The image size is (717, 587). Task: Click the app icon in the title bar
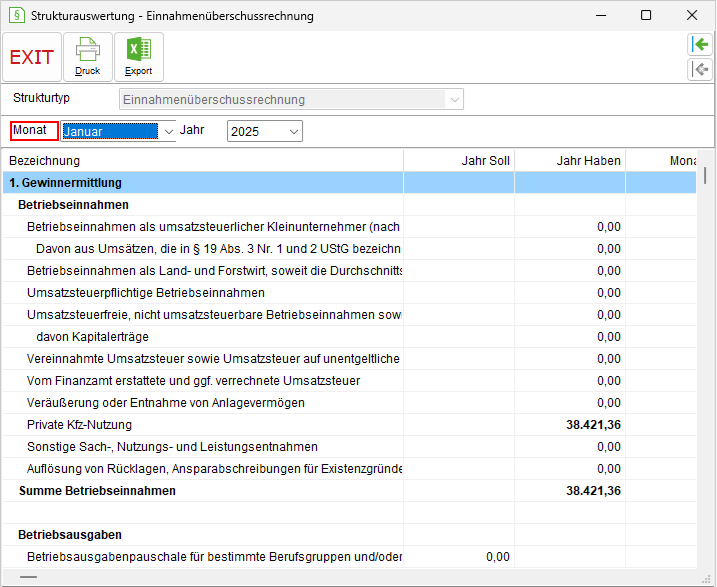17,15
